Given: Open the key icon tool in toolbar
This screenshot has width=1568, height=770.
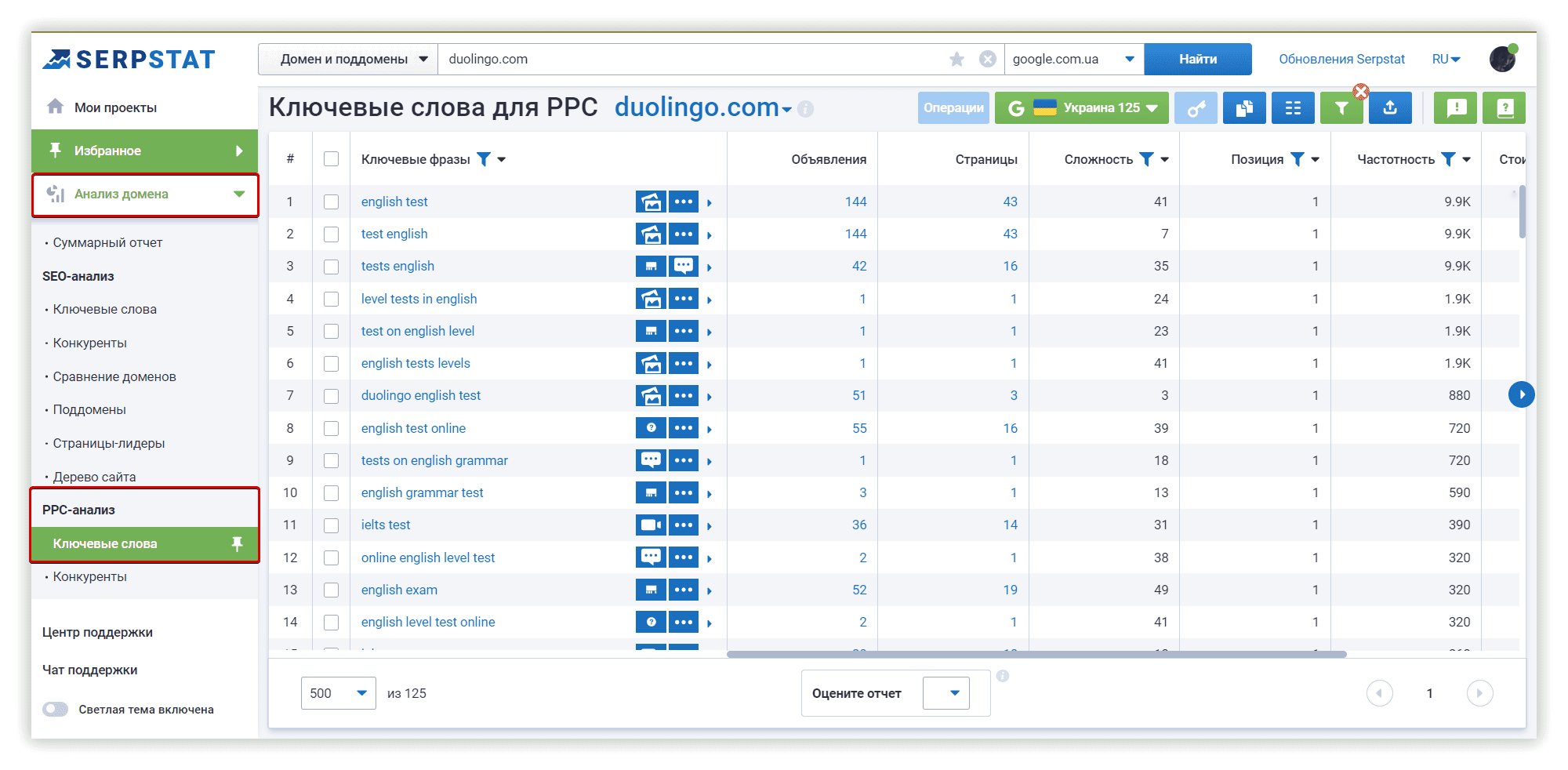Looking at the screenshot, I should [x=1196, y=108].
